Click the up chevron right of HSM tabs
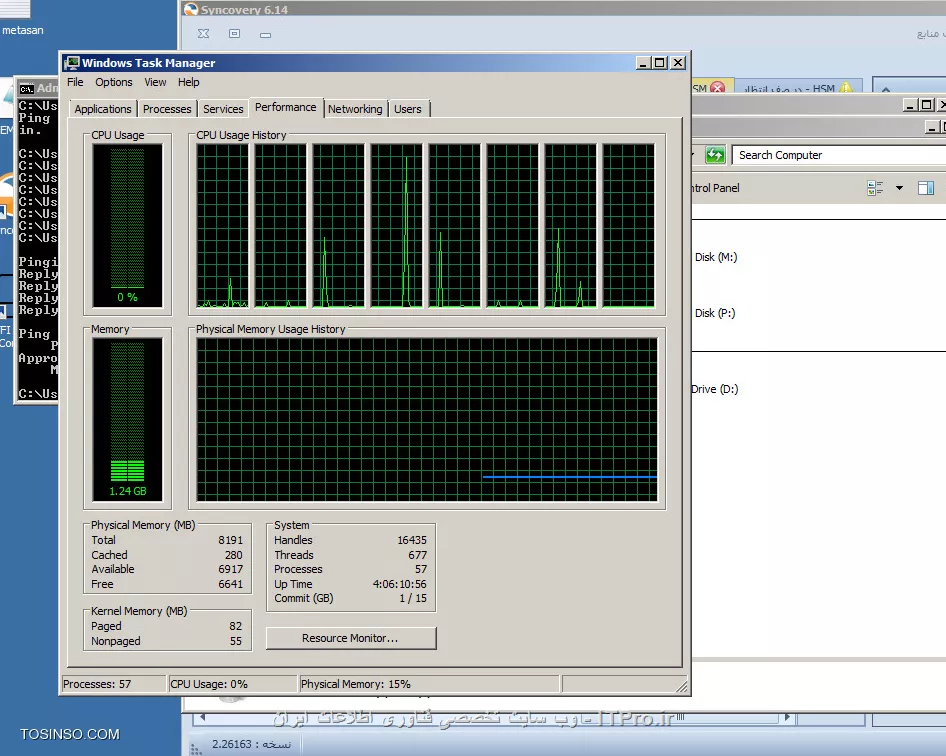Viewport: 946px width, 756px height. coord(886,89)
